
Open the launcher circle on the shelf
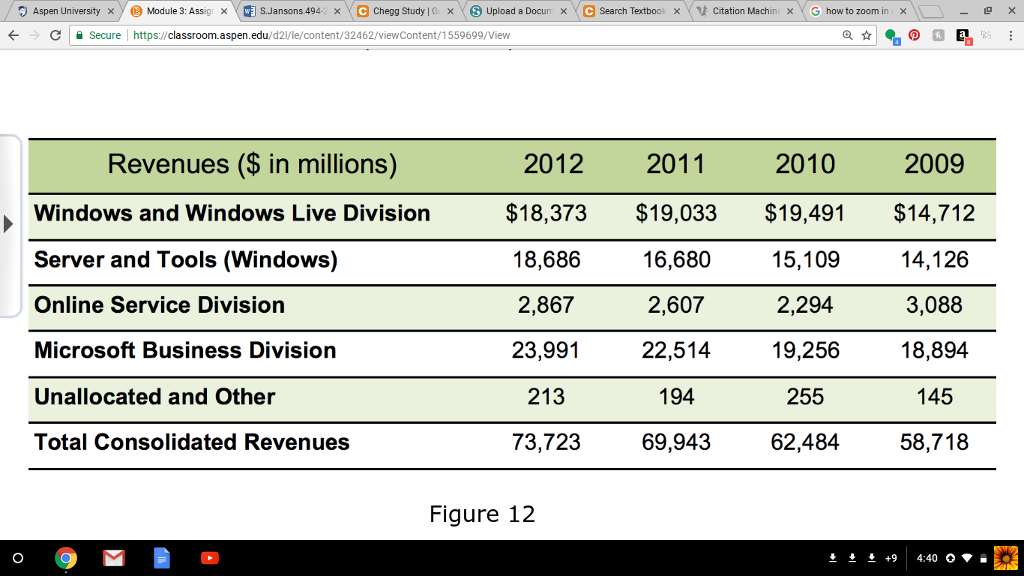18,558
